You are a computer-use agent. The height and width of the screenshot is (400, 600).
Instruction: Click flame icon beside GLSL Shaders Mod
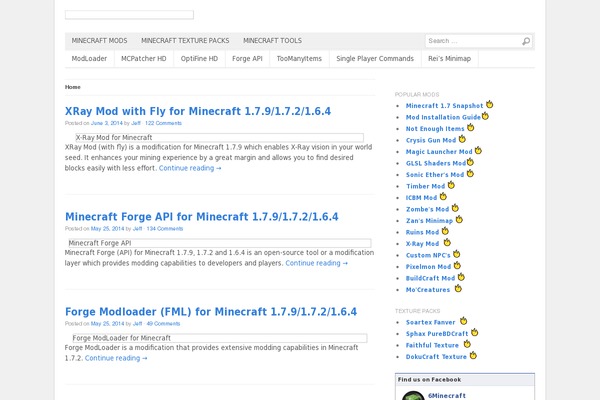pyautogui.click(x=470, y=162)
